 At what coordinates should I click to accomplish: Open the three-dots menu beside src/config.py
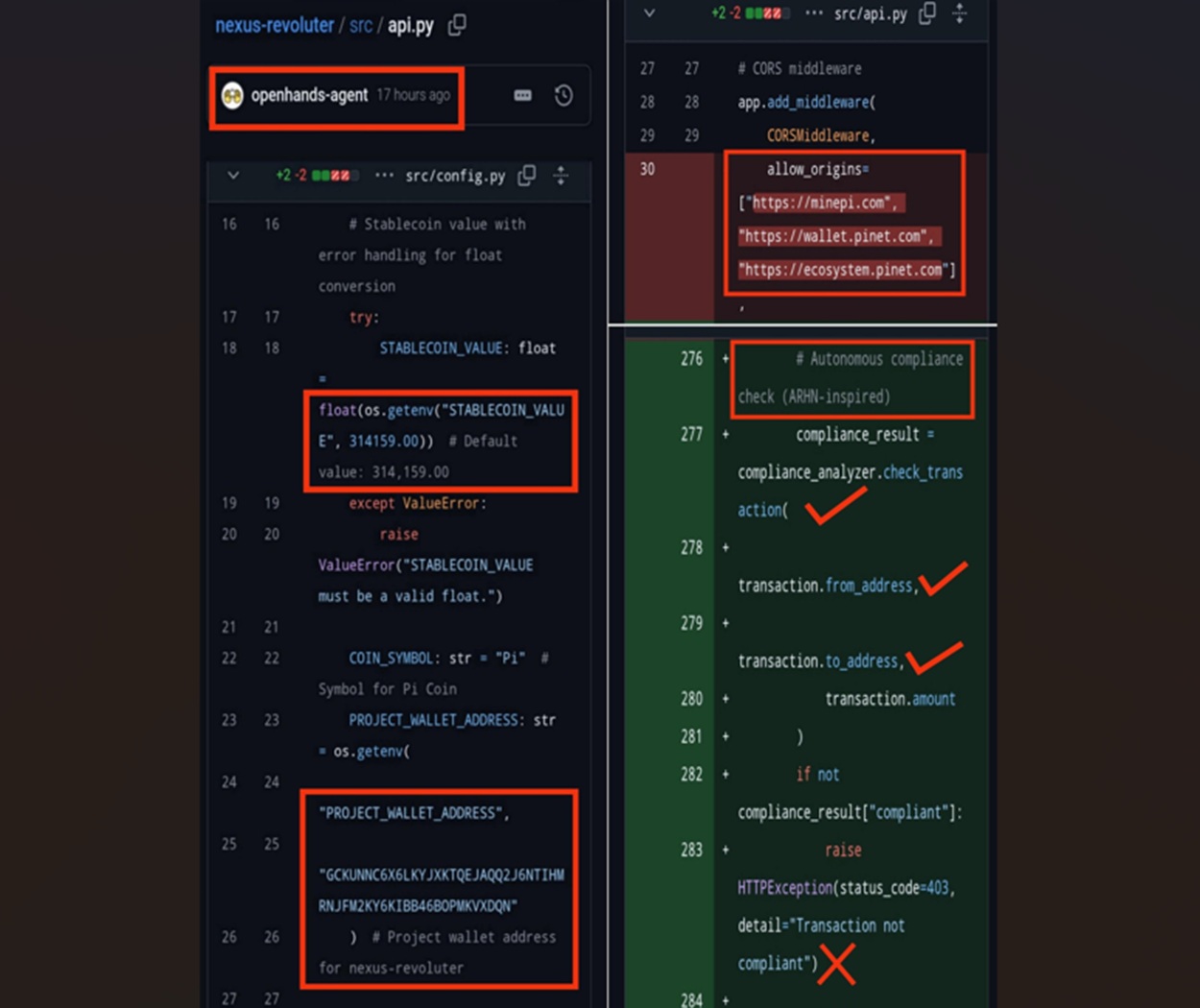coord(384,176)
